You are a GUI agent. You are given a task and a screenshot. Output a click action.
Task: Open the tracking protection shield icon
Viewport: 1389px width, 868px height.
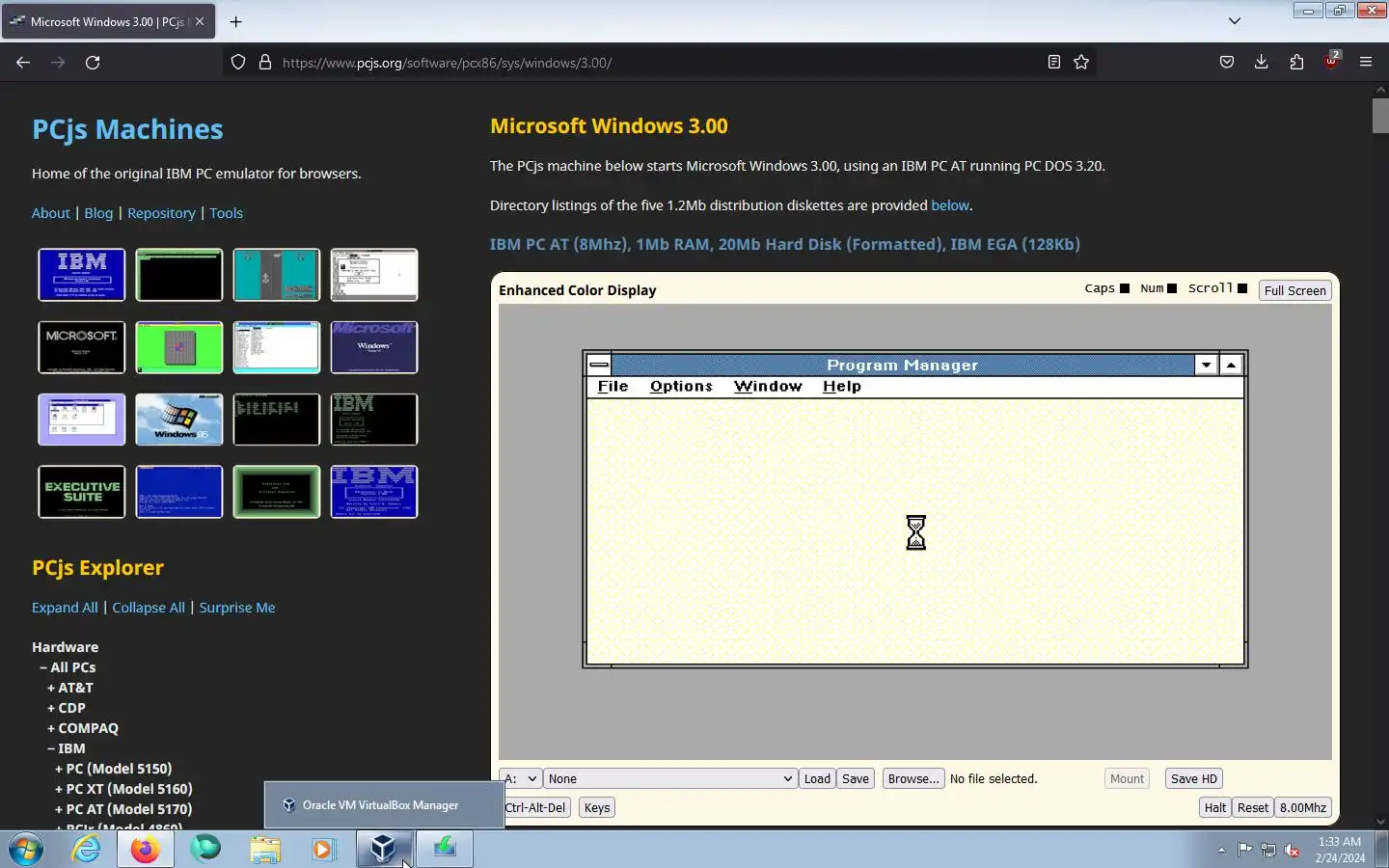tap(238, 63)
